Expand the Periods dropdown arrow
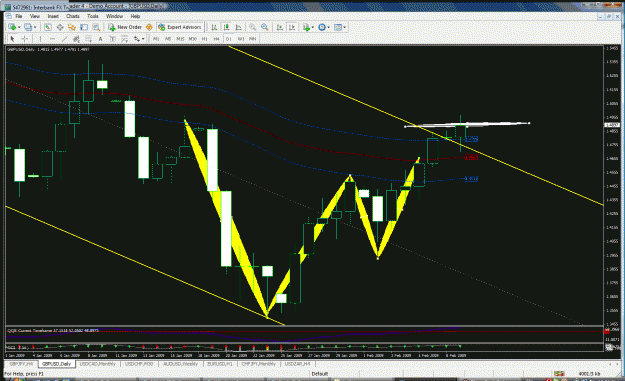 pyautogui.click(x=328, y=27)
